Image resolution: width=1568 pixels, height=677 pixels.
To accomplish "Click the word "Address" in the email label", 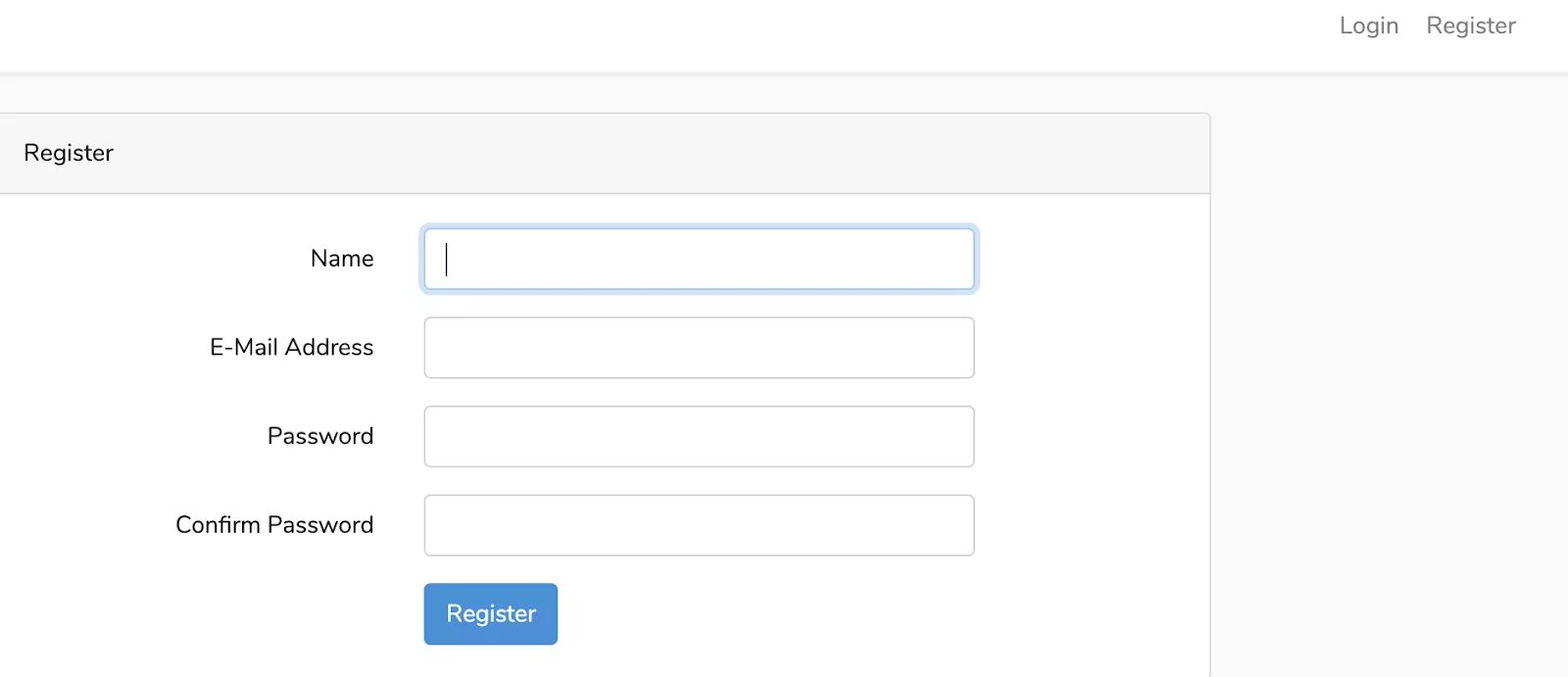I will click(329, 348).
